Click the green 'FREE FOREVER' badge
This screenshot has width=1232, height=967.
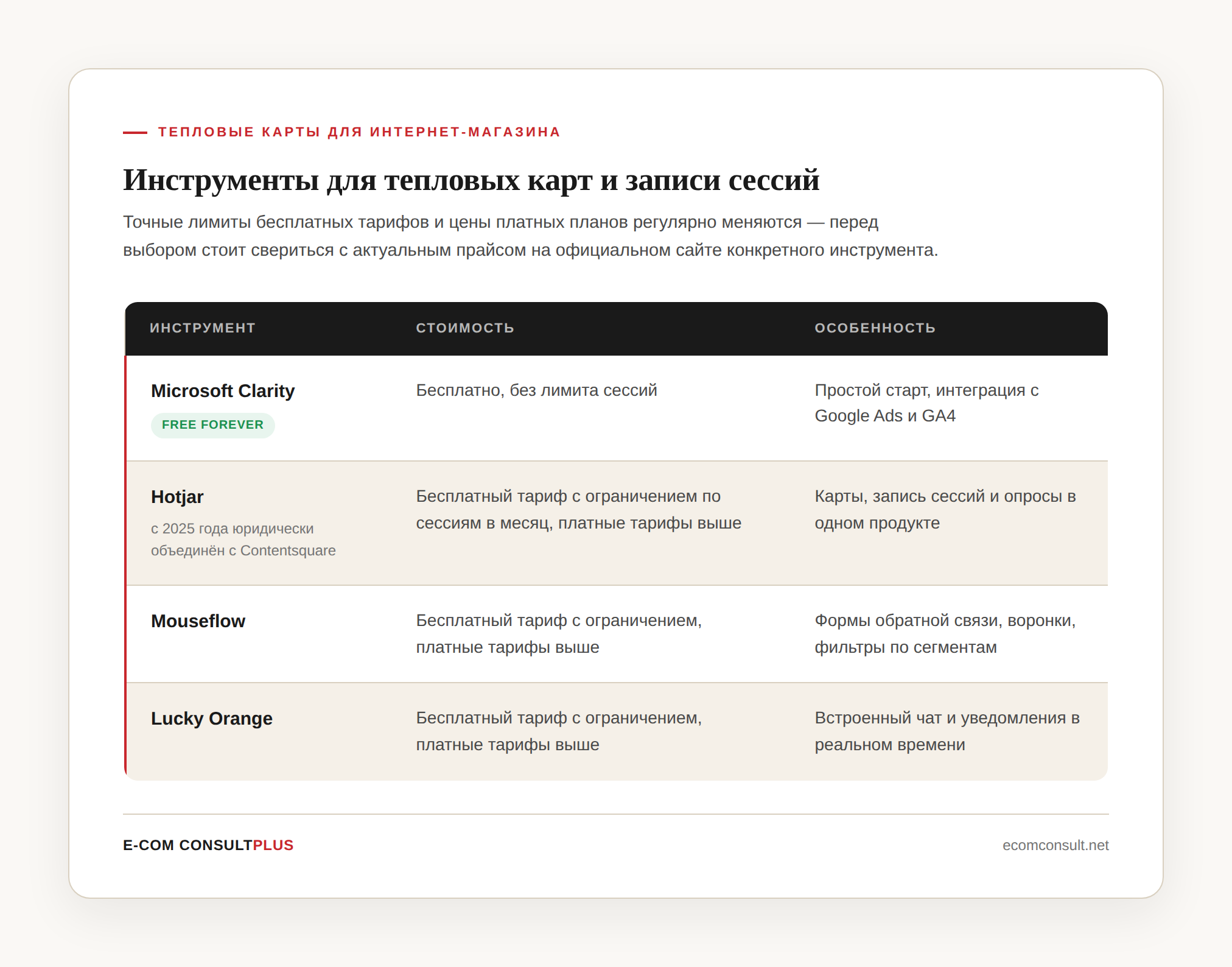[212, 425]
